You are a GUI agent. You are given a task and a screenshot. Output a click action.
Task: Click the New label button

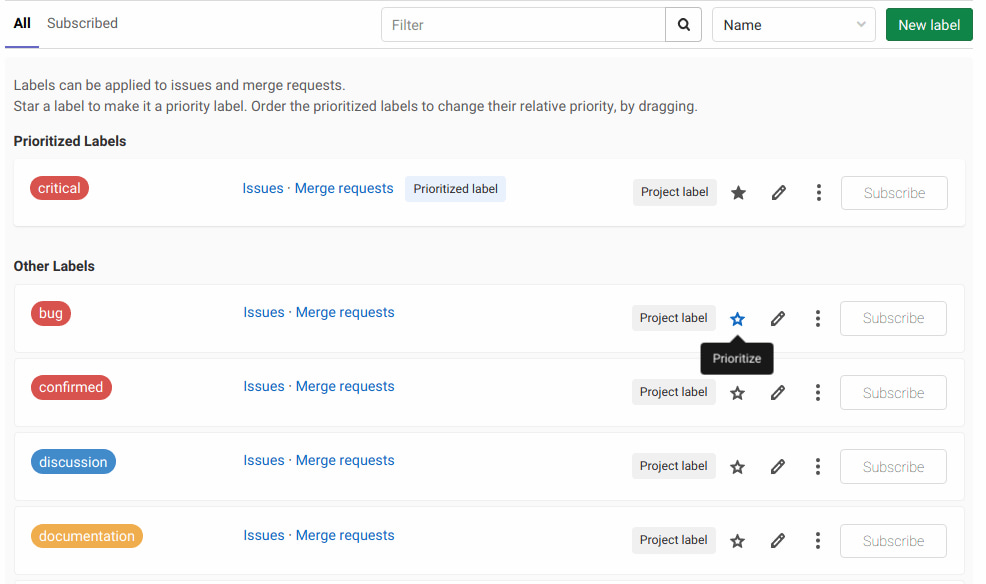tap(928, 24)
